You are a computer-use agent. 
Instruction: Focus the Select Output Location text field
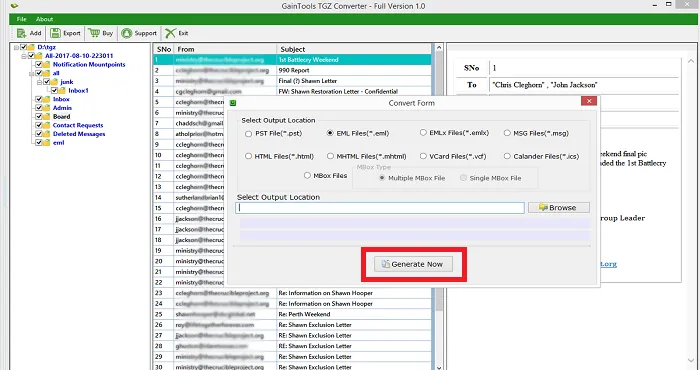(x=380, y=208)
